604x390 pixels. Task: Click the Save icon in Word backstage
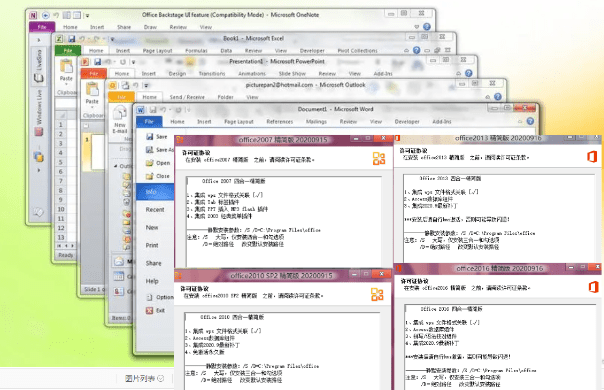[x=149, y=136]
